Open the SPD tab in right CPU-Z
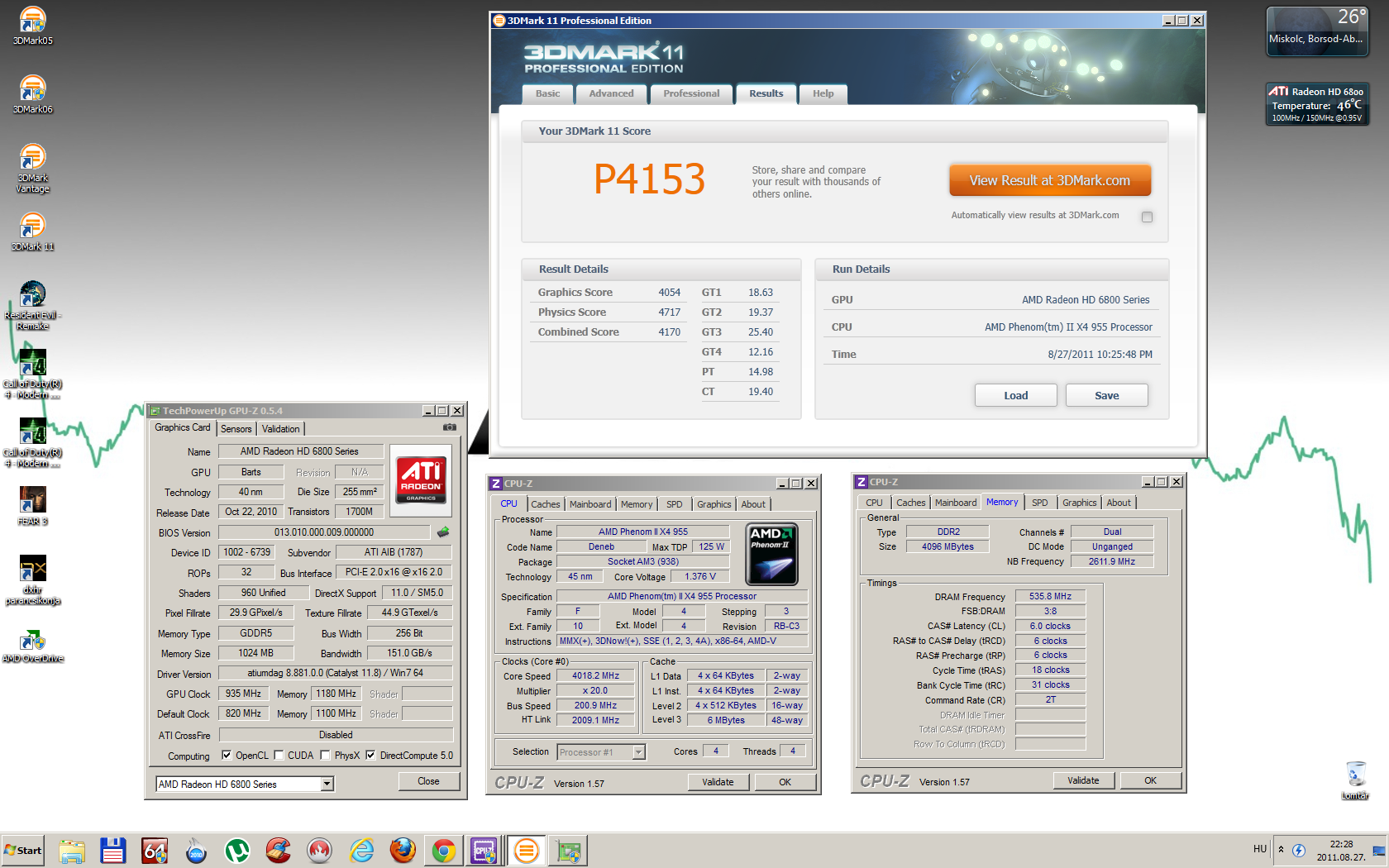The width and height of the screenshot is (1389, 868). click(1040, 503)
